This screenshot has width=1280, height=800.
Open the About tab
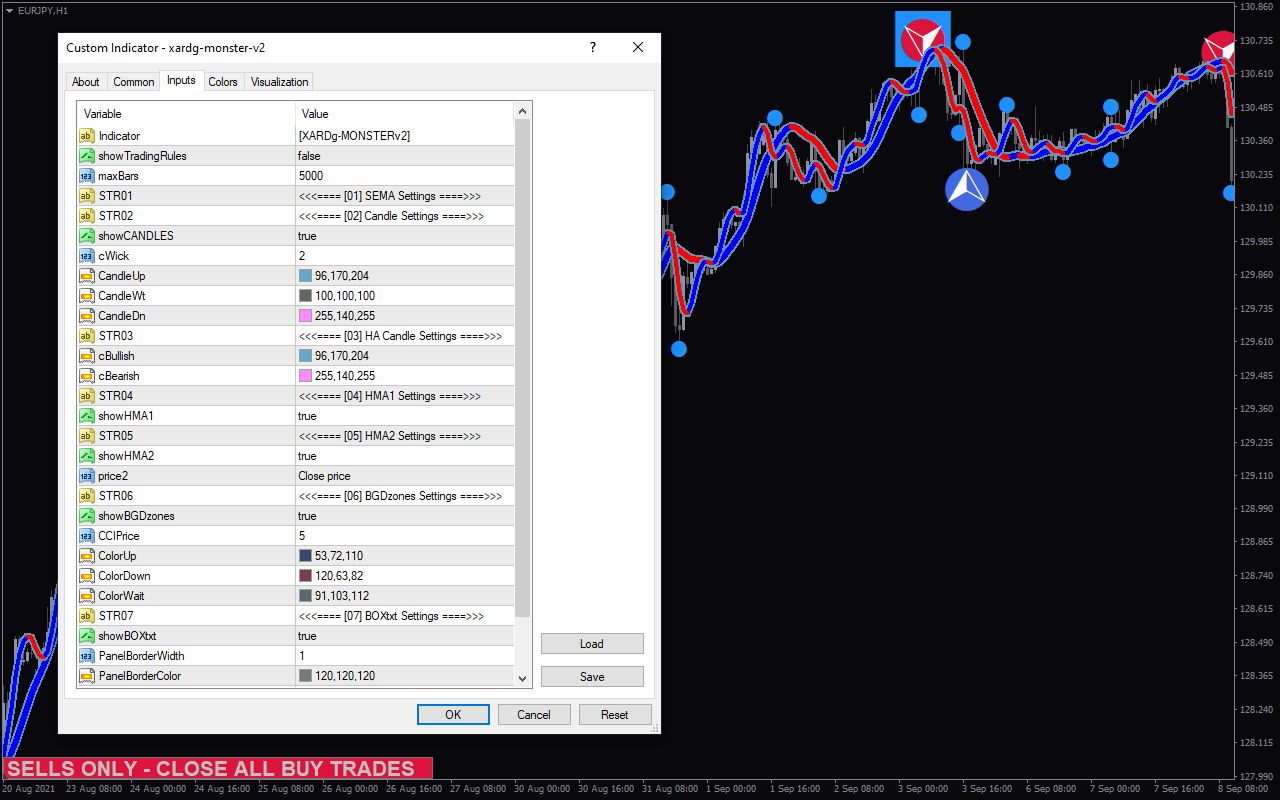[x=86, y=82]
